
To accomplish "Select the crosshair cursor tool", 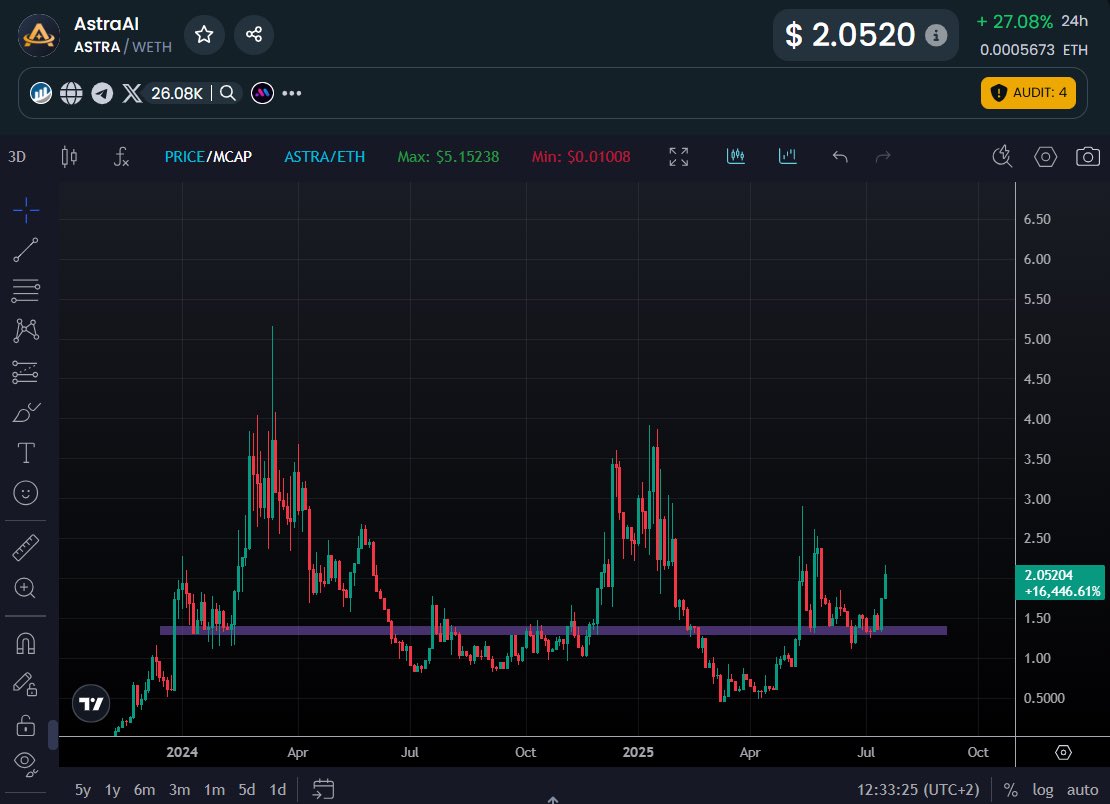I will click(25, 210).
